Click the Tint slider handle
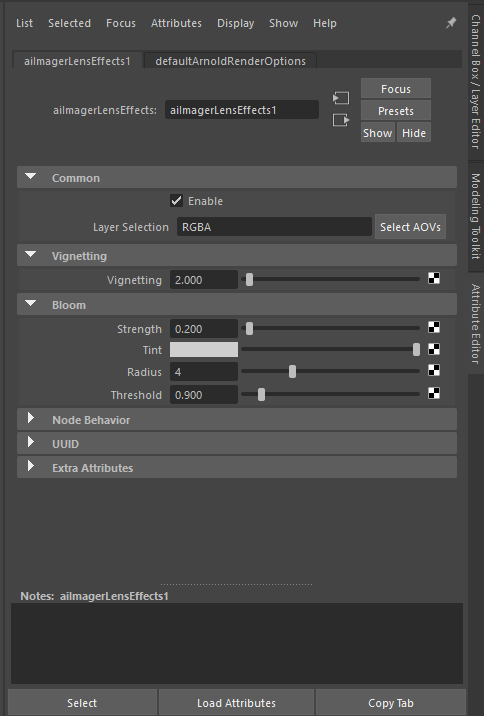The image size is (484, 716). tap(416, 349)
